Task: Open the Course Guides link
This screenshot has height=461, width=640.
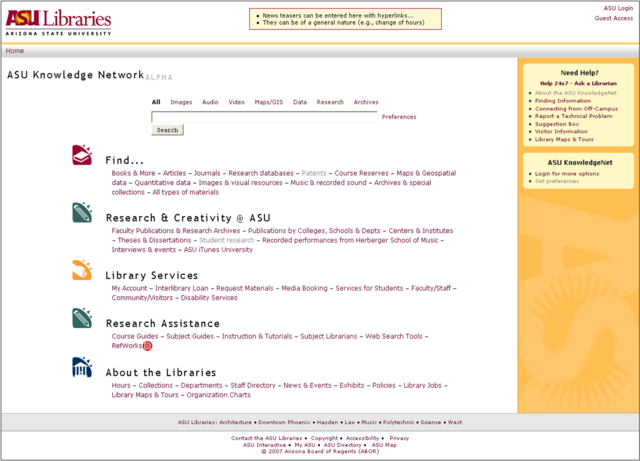Action: coord(135,336)
